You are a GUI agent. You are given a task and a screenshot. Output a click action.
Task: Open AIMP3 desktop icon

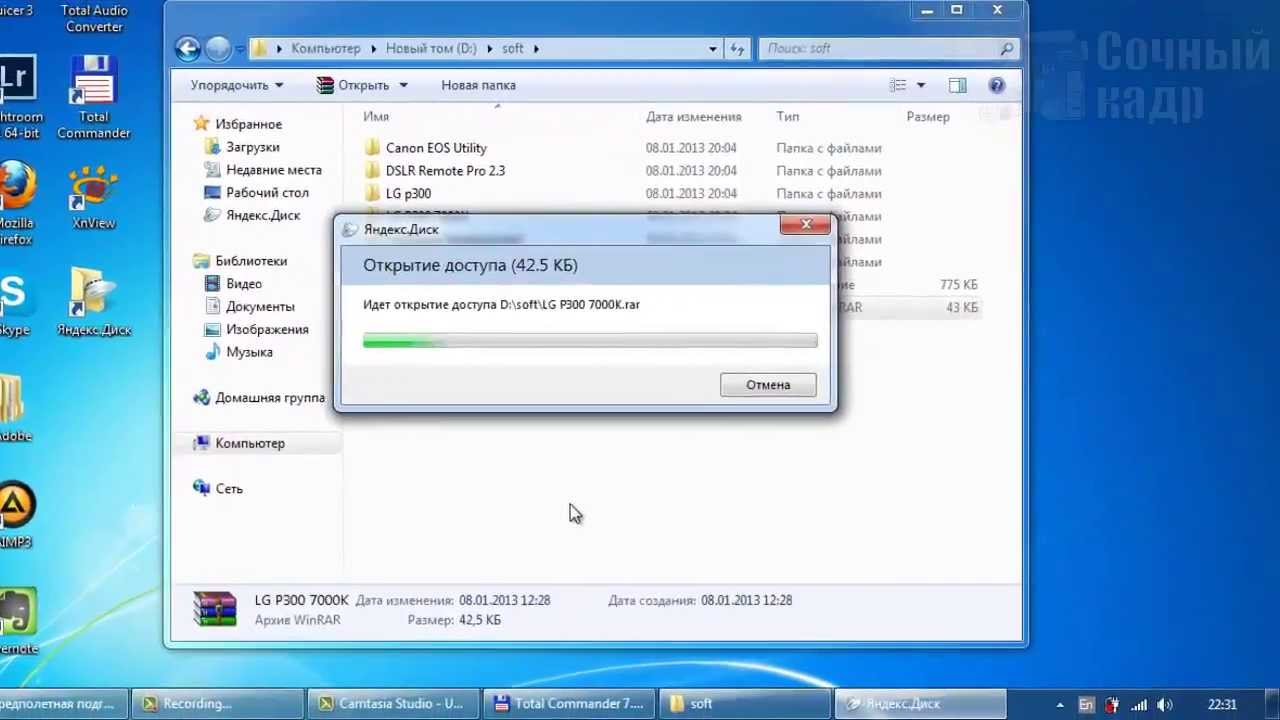[x=16, y=516]
